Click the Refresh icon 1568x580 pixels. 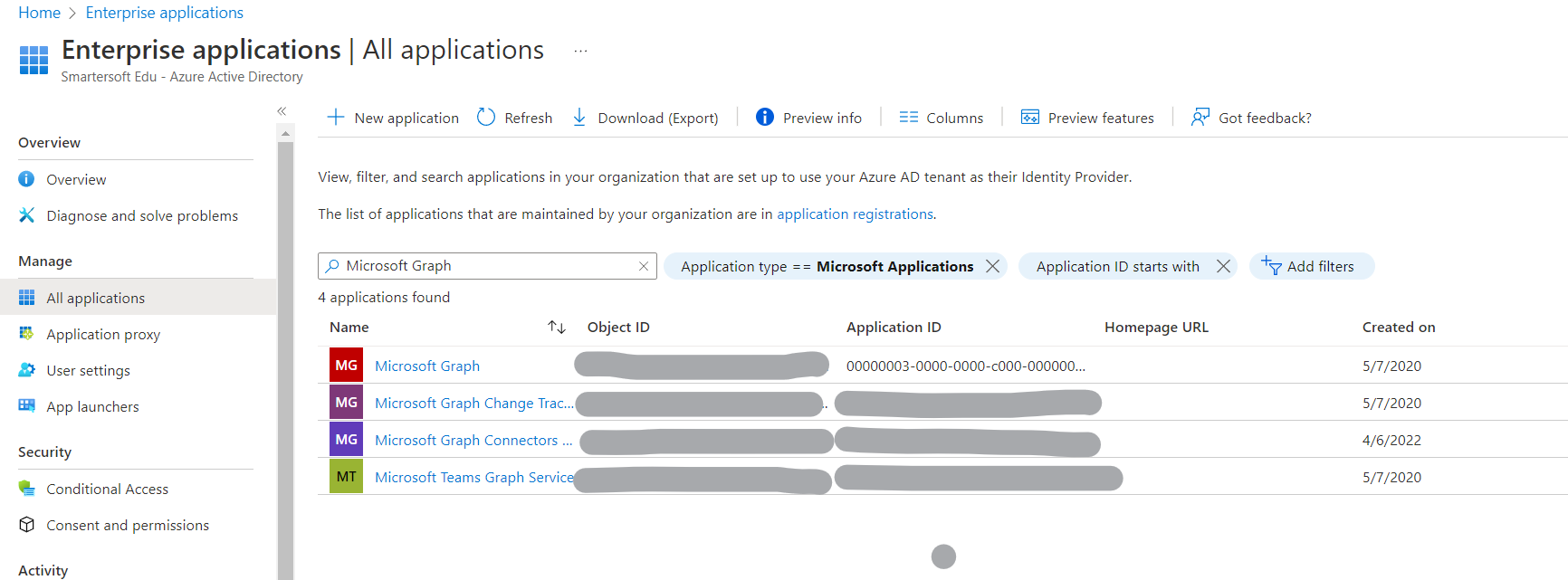click(486, 117)
